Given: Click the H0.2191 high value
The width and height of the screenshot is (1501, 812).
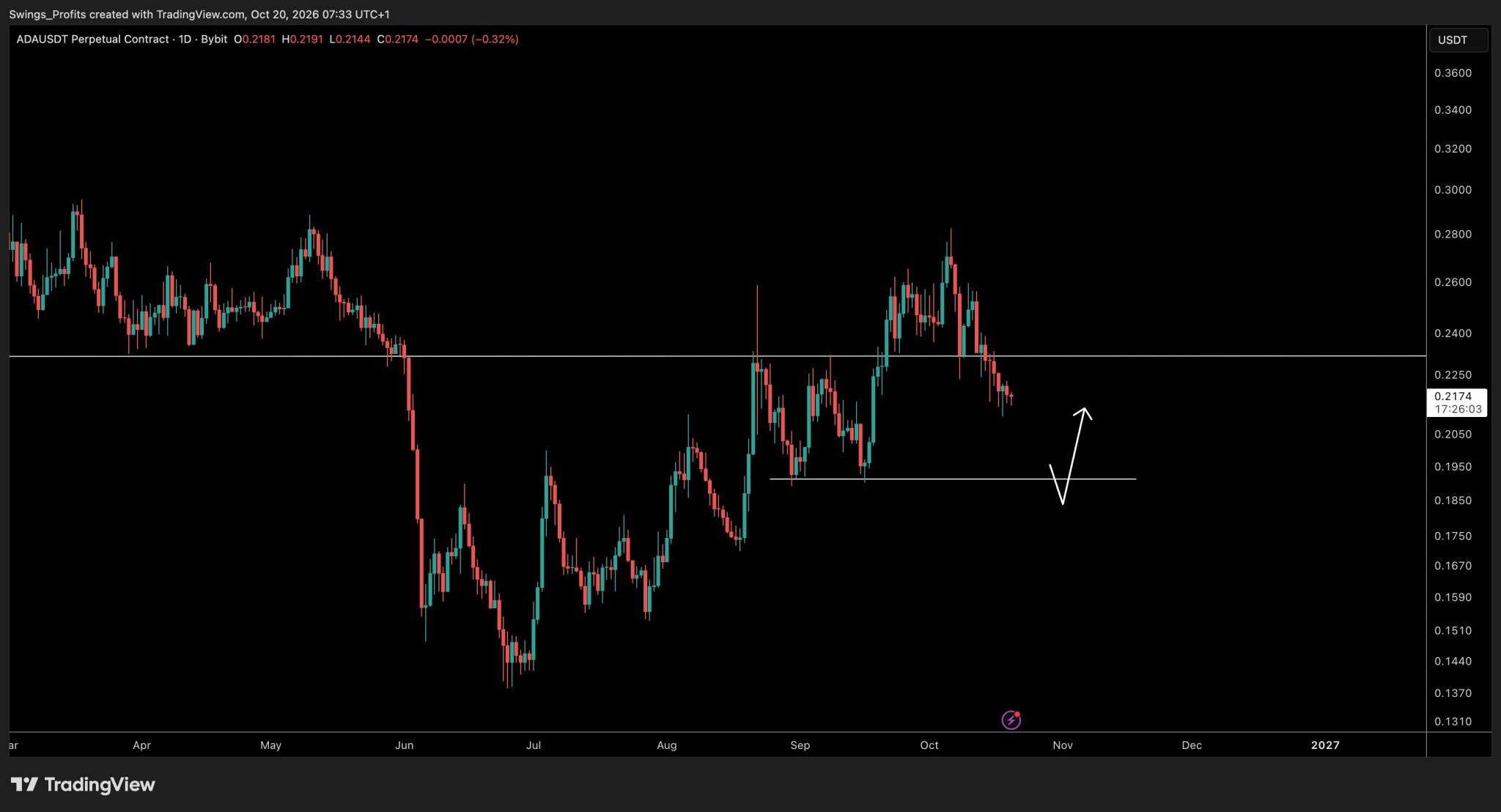Looking at the screenshot, I should [x=302, y=39].
